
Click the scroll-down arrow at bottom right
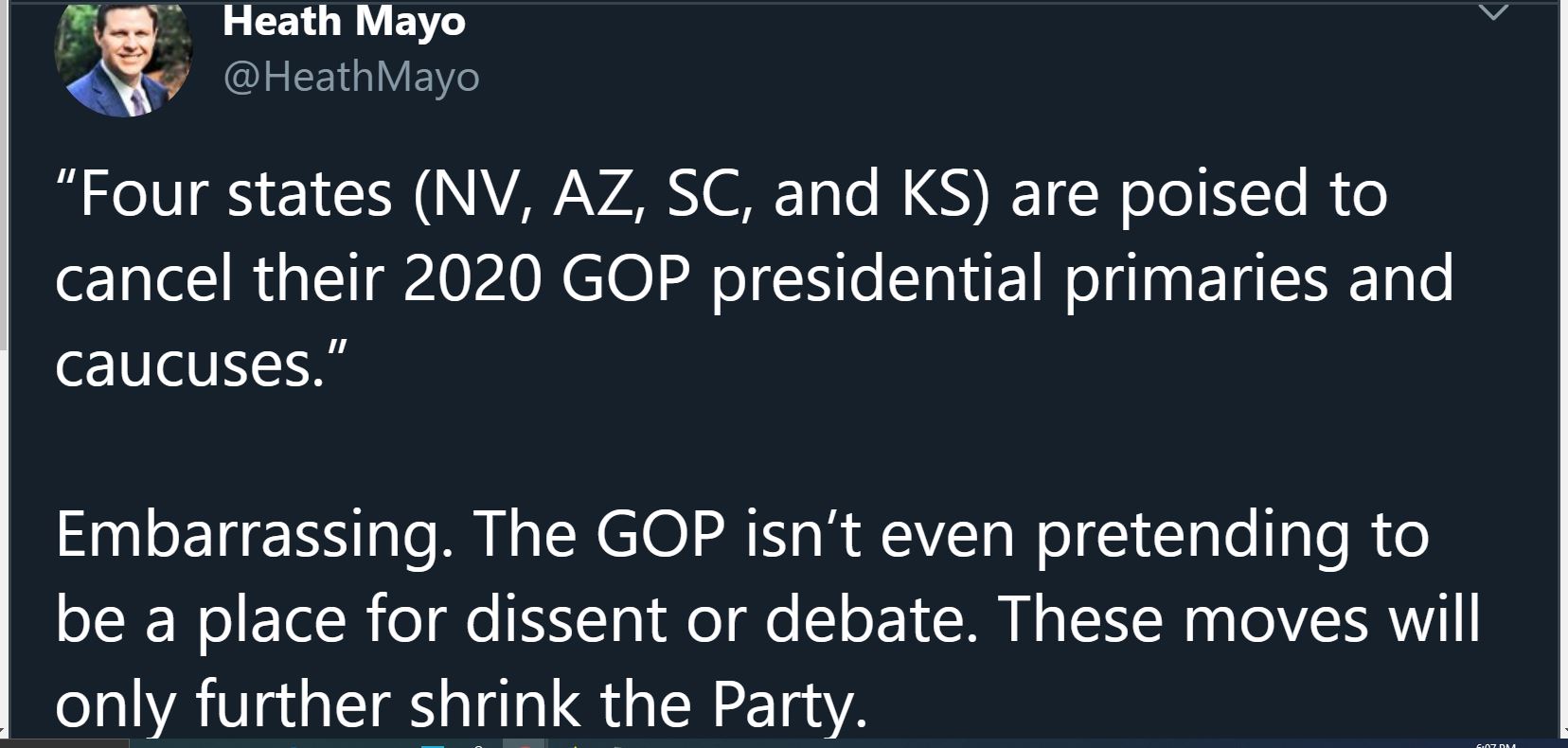[1563, 732]
